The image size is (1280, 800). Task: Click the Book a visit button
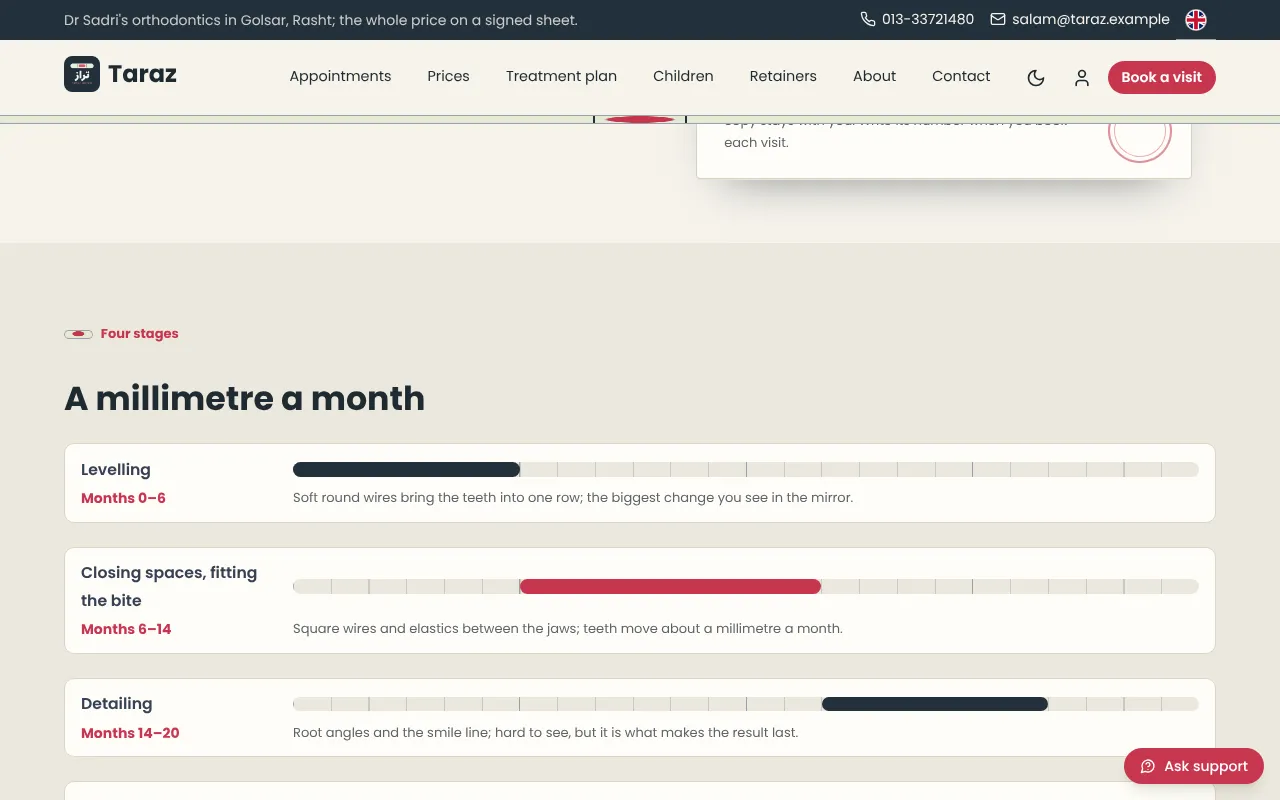pos(1162,77)
